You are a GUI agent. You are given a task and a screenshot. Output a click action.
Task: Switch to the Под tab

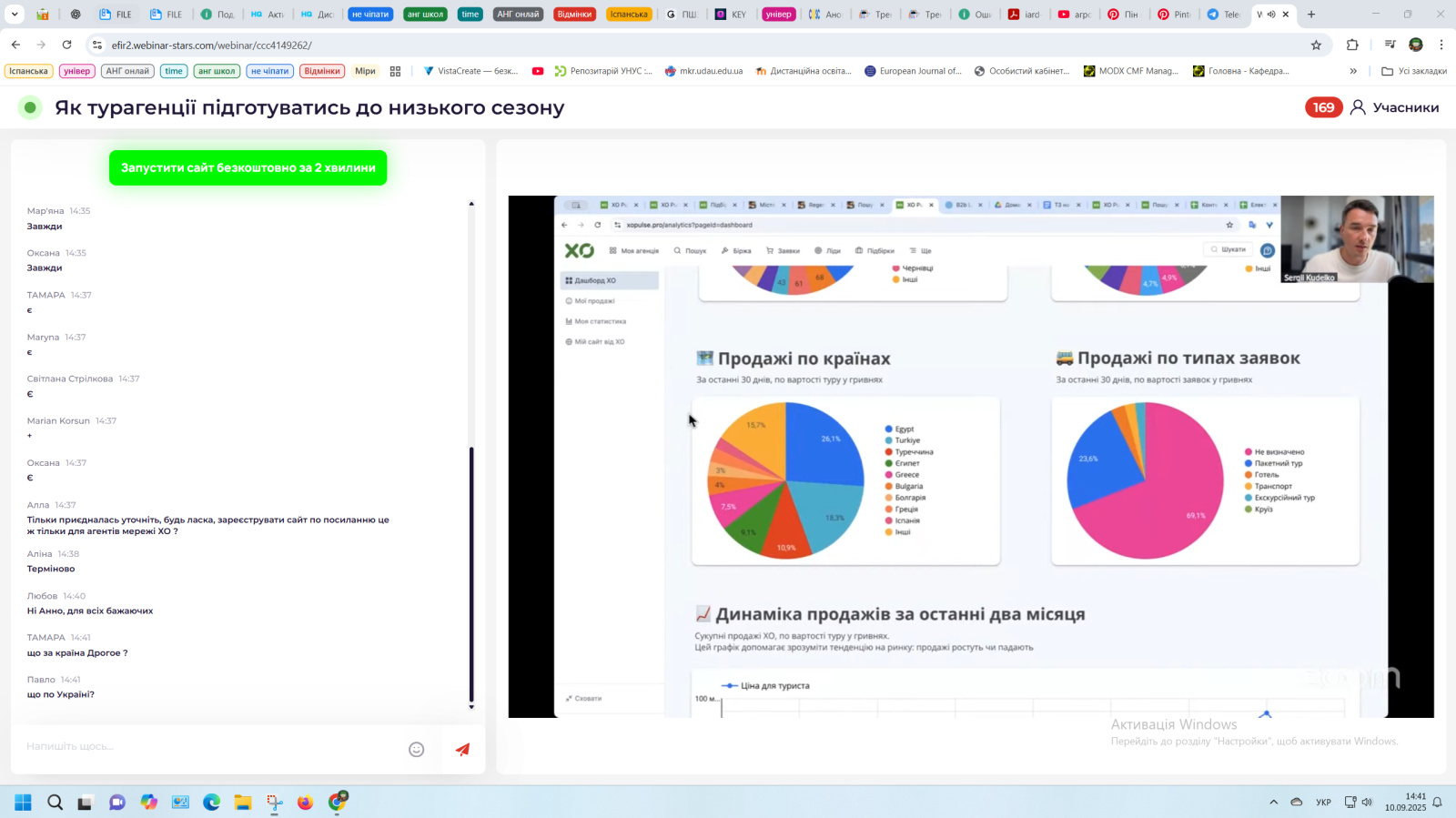(x=217, y=15)
